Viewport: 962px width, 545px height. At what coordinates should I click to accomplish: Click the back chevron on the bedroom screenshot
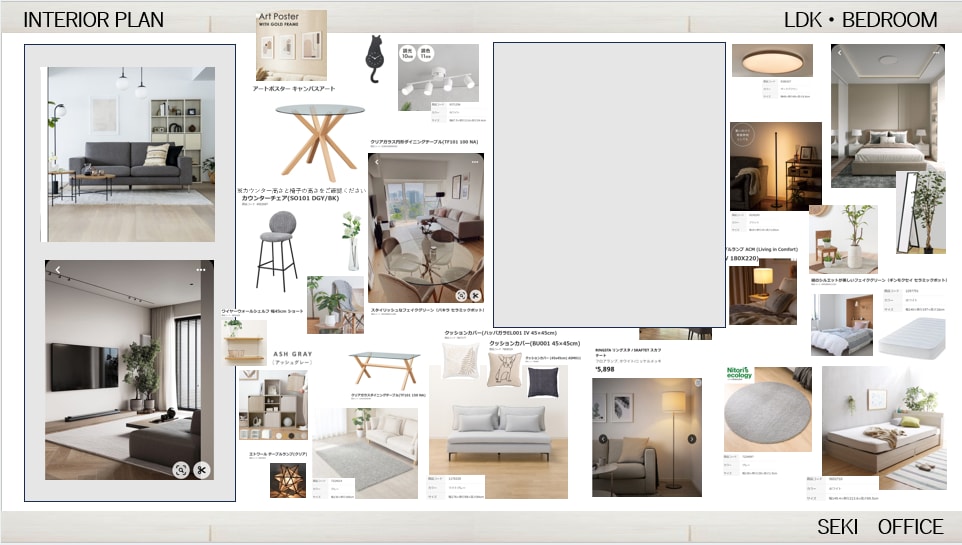(840, 53)
